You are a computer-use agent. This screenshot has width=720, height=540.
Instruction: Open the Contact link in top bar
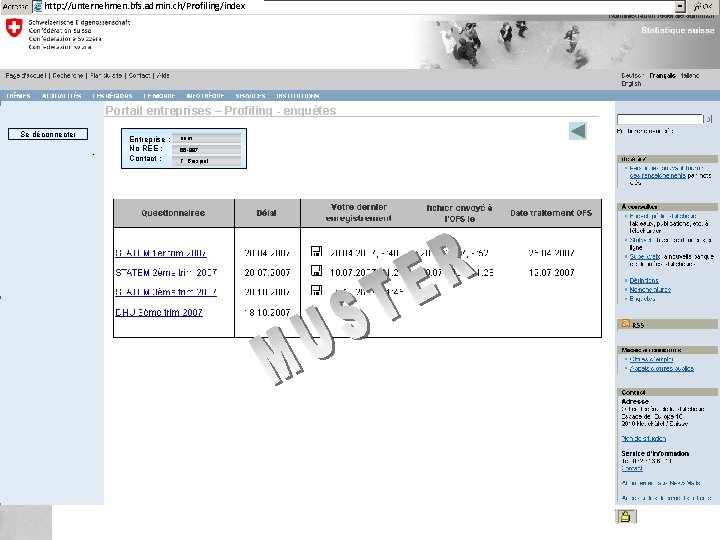tap(139, 75)
